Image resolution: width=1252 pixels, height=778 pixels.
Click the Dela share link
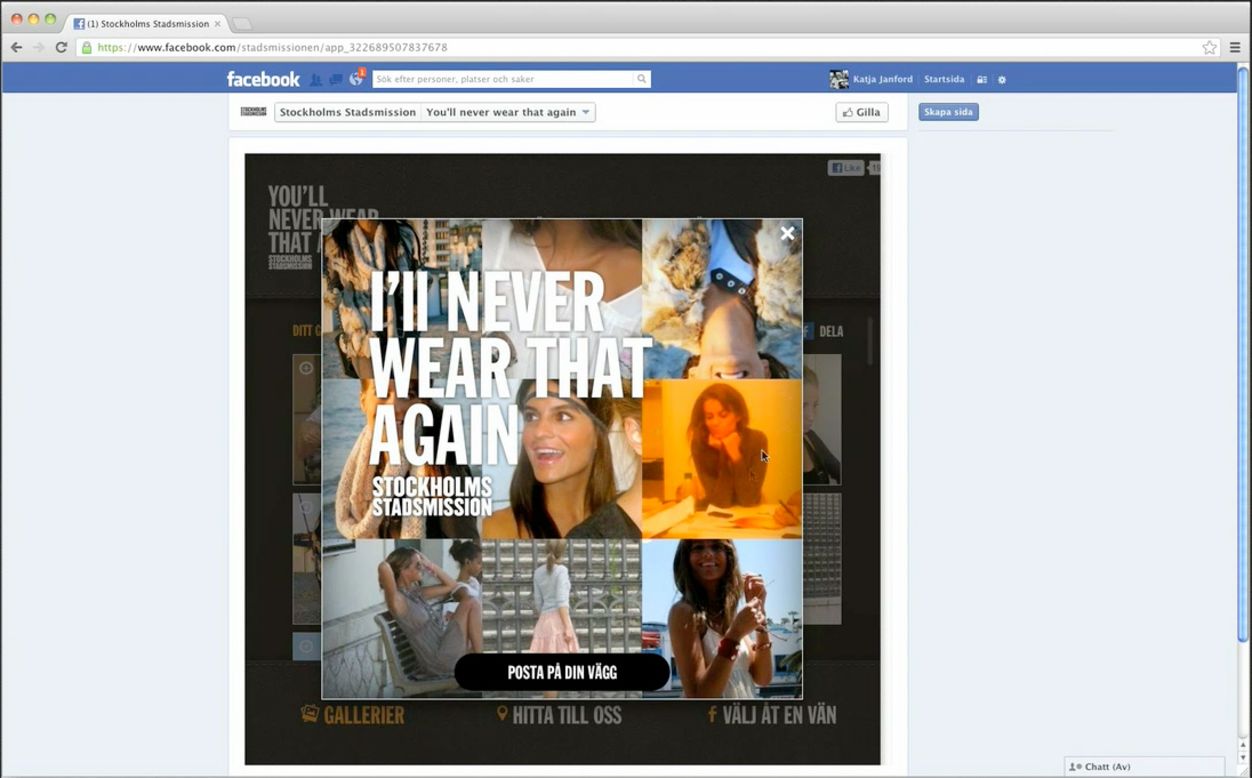point(823,331)
